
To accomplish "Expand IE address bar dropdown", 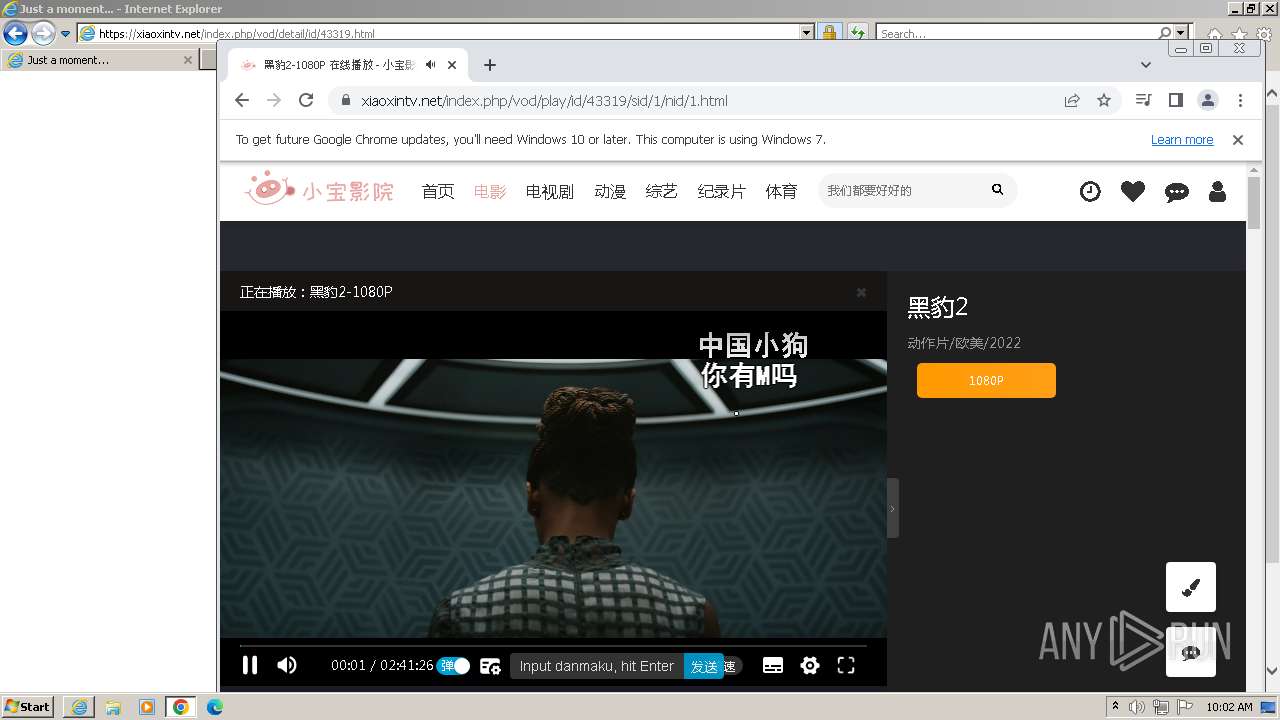I will [807, 33].
